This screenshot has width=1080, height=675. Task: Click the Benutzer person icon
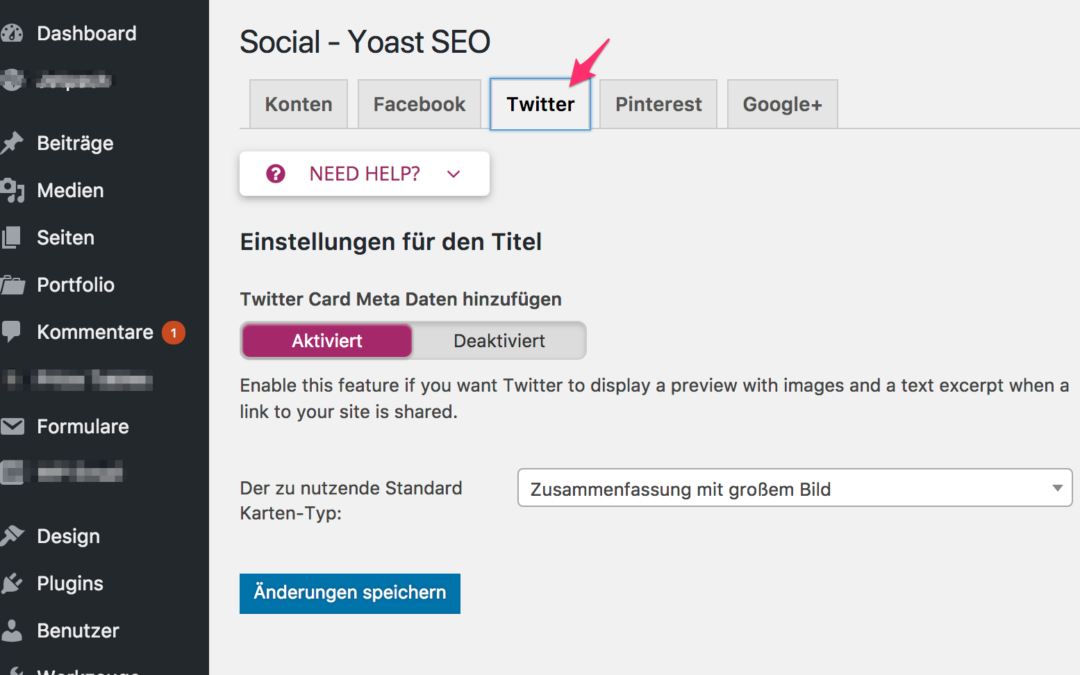point(11,631)
